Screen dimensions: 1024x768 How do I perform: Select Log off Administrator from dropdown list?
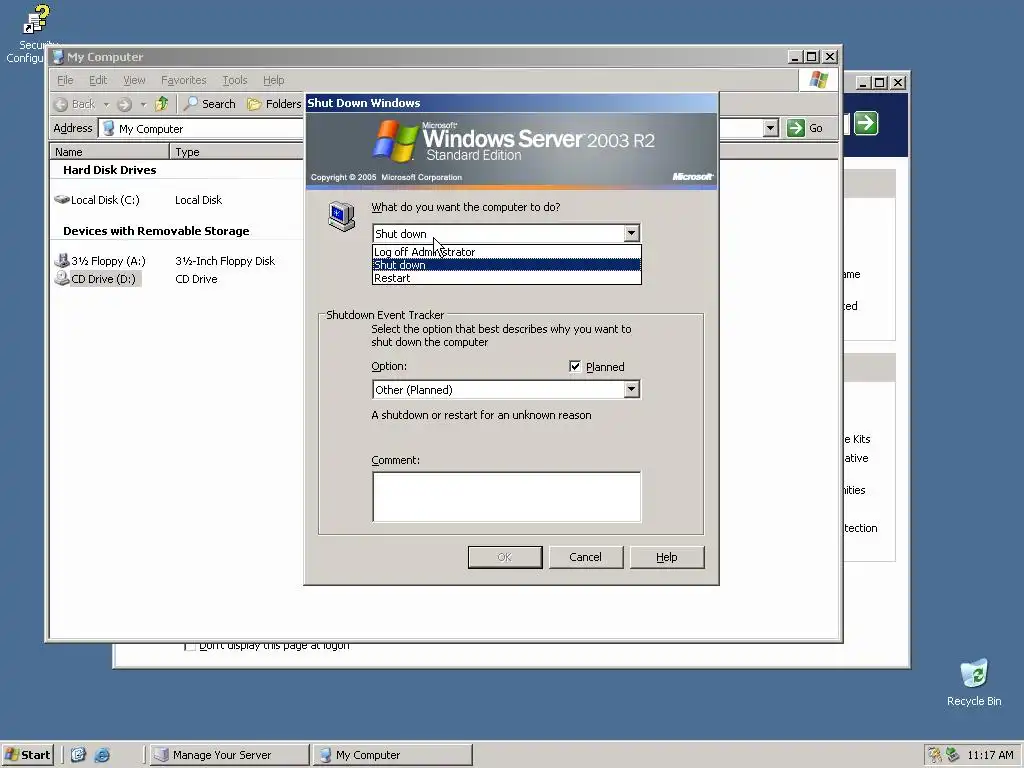coord(507,252)
